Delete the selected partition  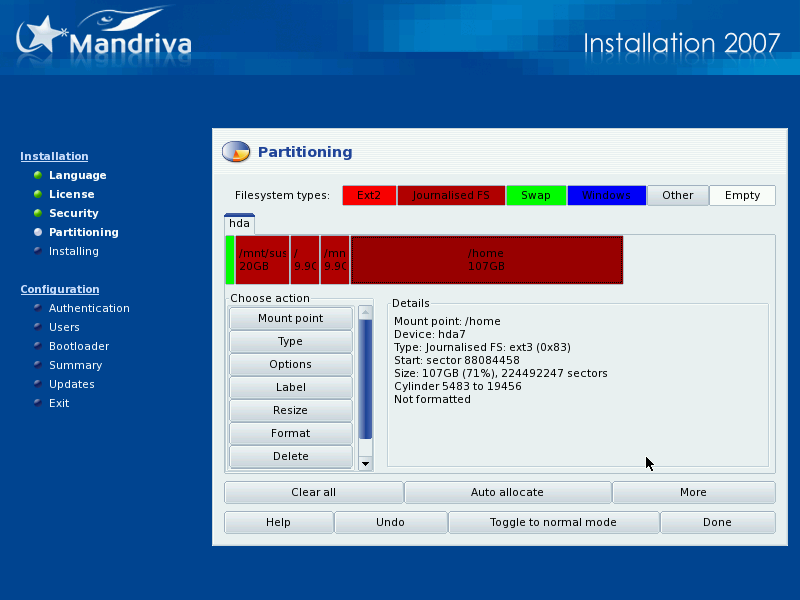click(x=291, y=456)
